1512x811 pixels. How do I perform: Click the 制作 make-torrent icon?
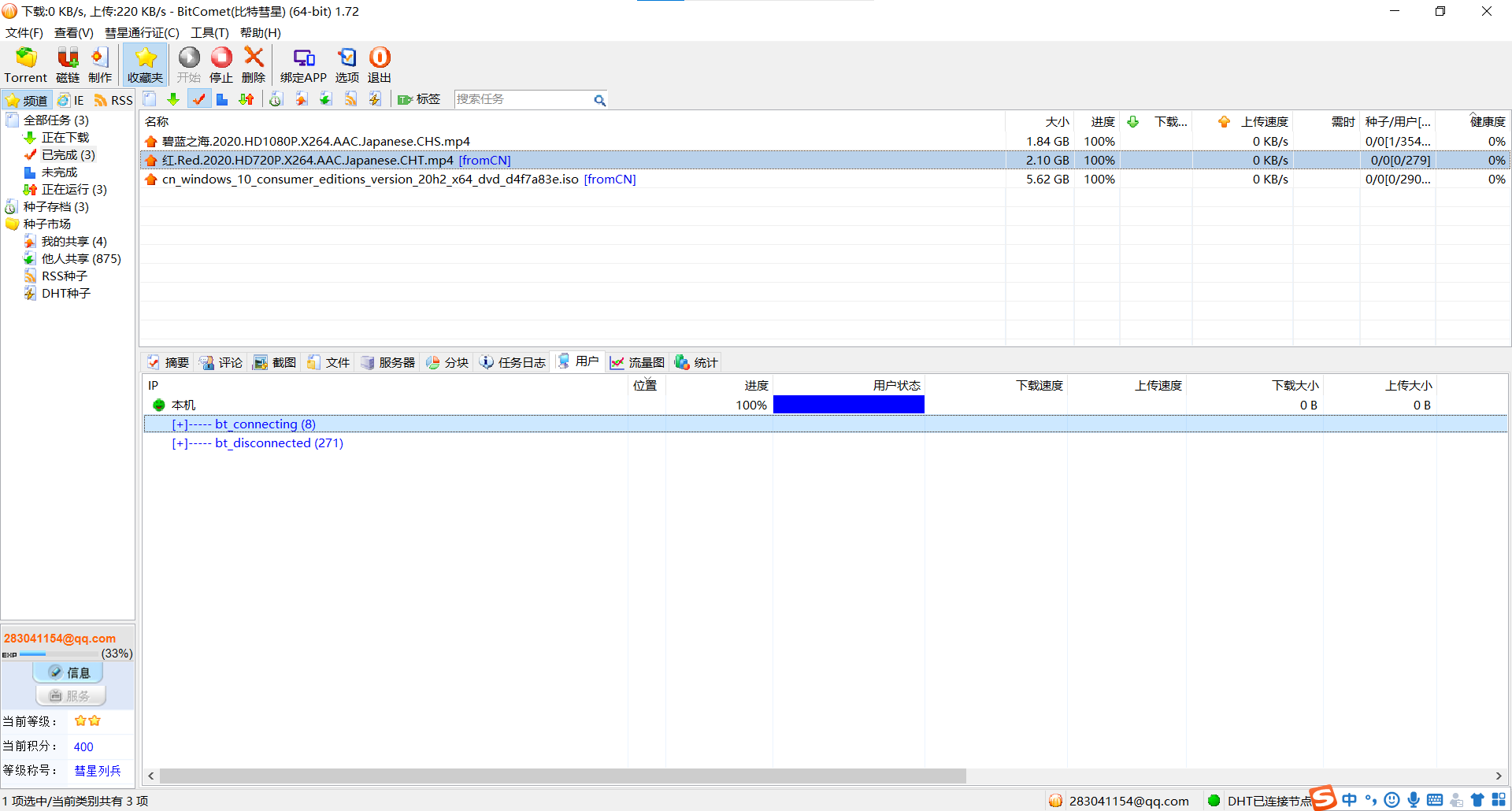point(100,65)
